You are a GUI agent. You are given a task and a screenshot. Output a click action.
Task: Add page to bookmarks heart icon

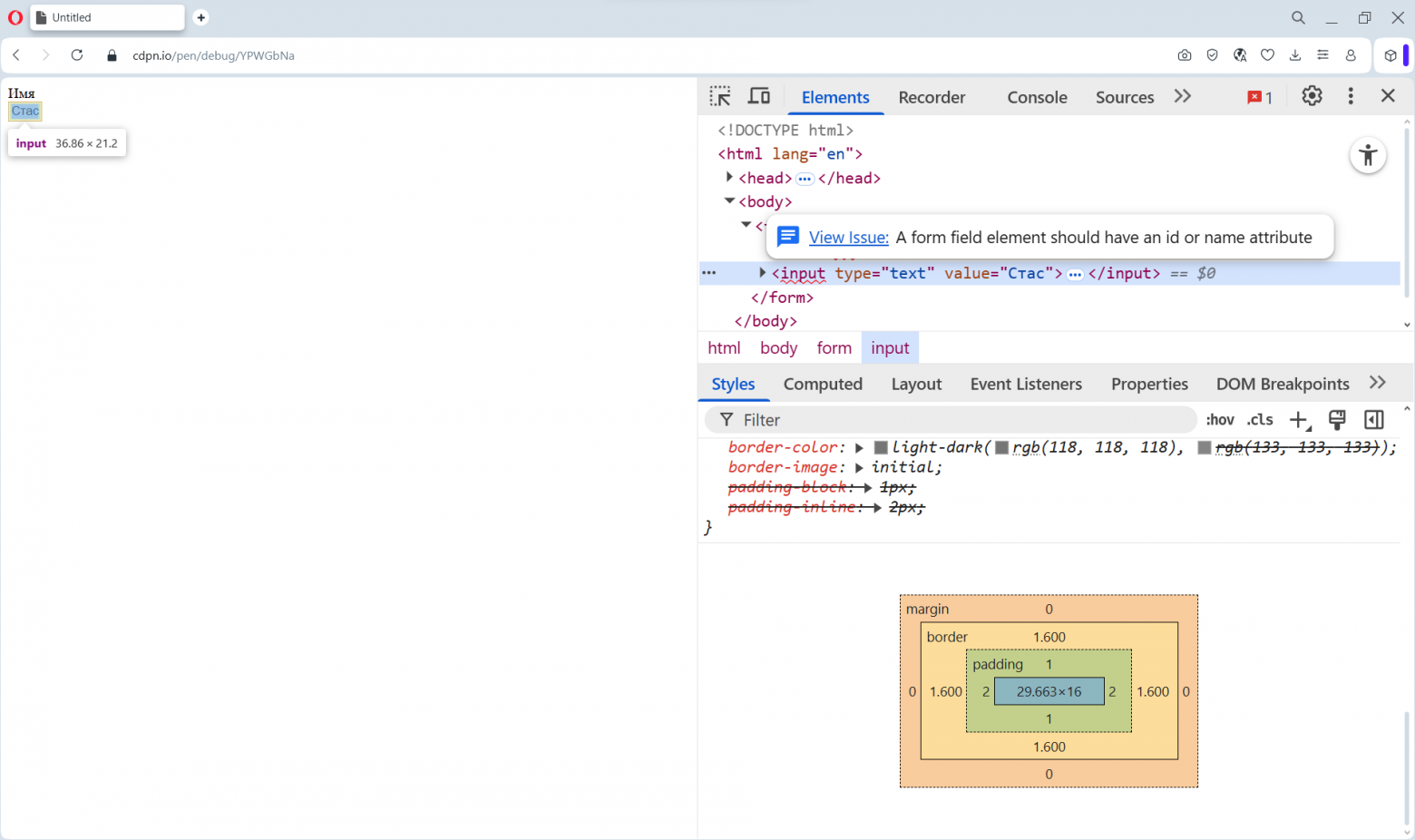pos(1268,55)
